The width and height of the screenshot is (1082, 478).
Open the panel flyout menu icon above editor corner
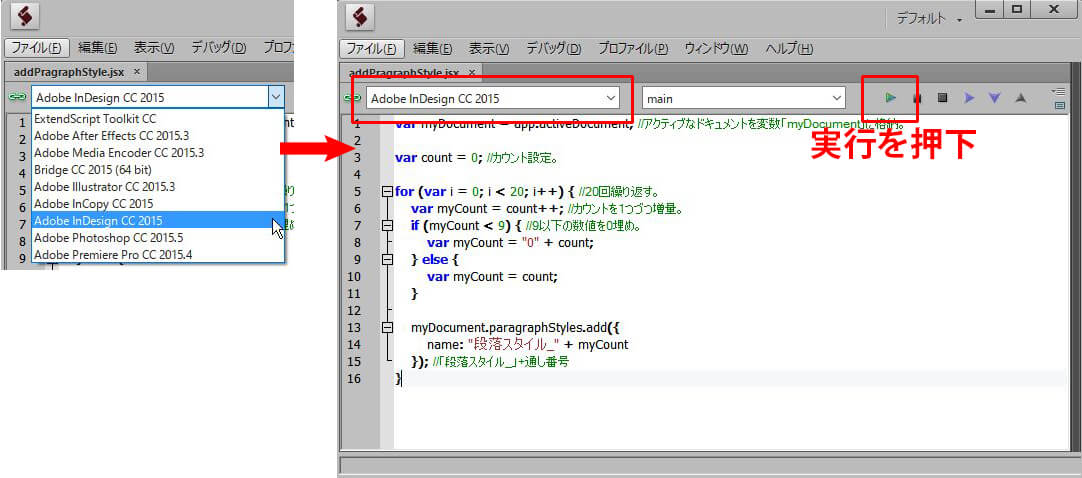[x=1060, y=91]
